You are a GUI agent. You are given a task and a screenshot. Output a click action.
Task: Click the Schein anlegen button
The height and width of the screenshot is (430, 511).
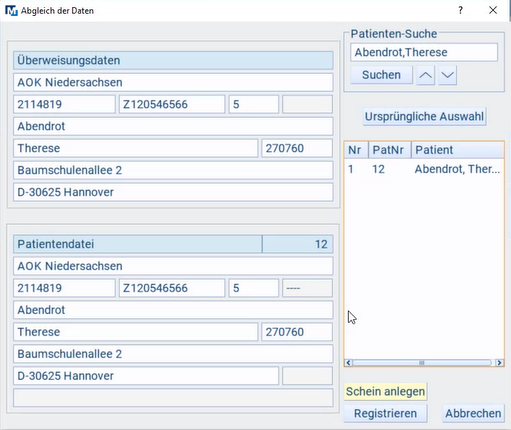coord(385,391)
